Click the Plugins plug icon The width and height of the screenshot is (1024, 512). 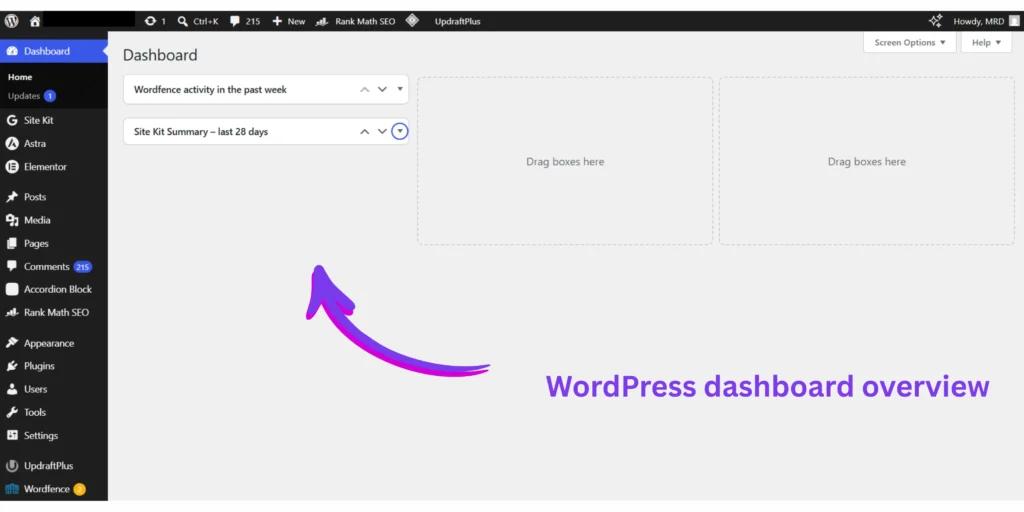point(12,366)
